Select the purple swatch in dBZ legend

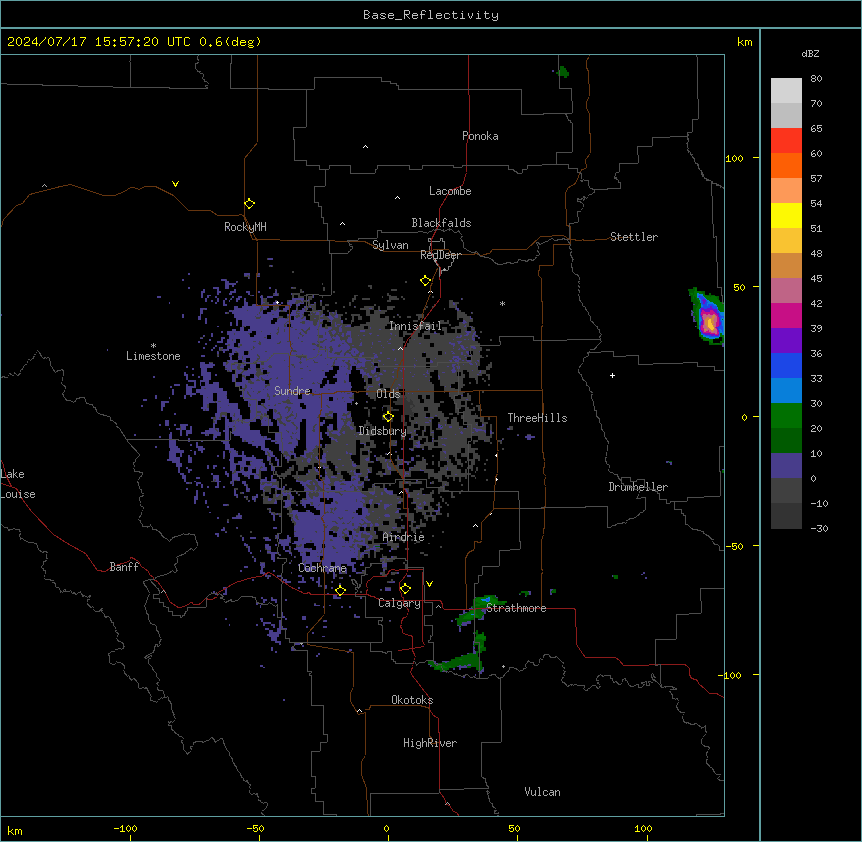pos(786,340)
